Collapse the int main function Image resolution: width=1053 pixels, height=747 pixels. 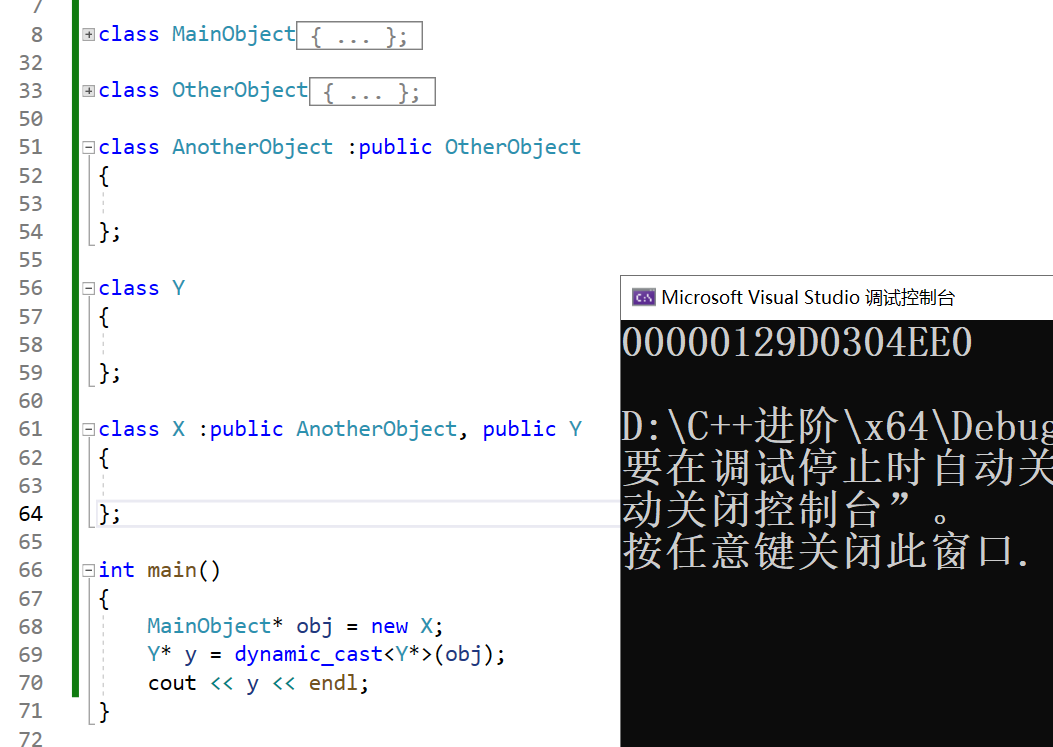89,571
